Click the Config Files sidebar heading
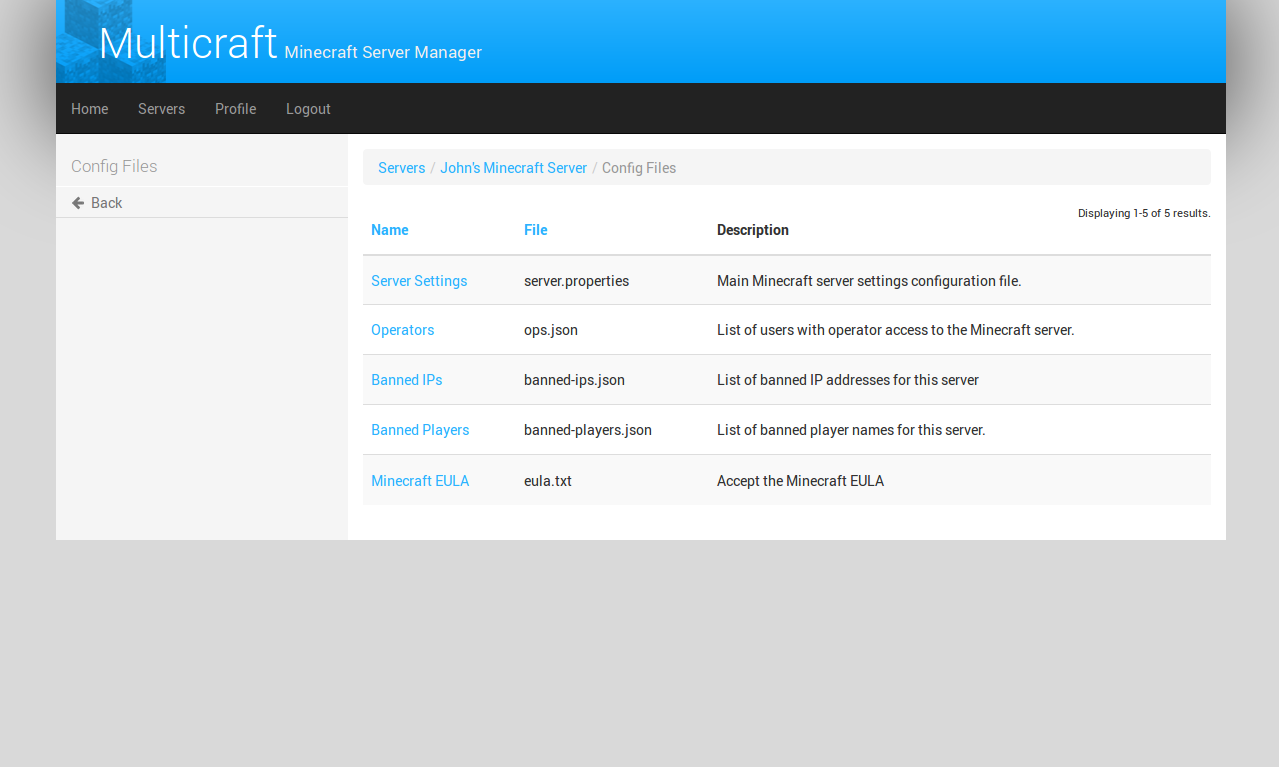 tap(114, 166)
